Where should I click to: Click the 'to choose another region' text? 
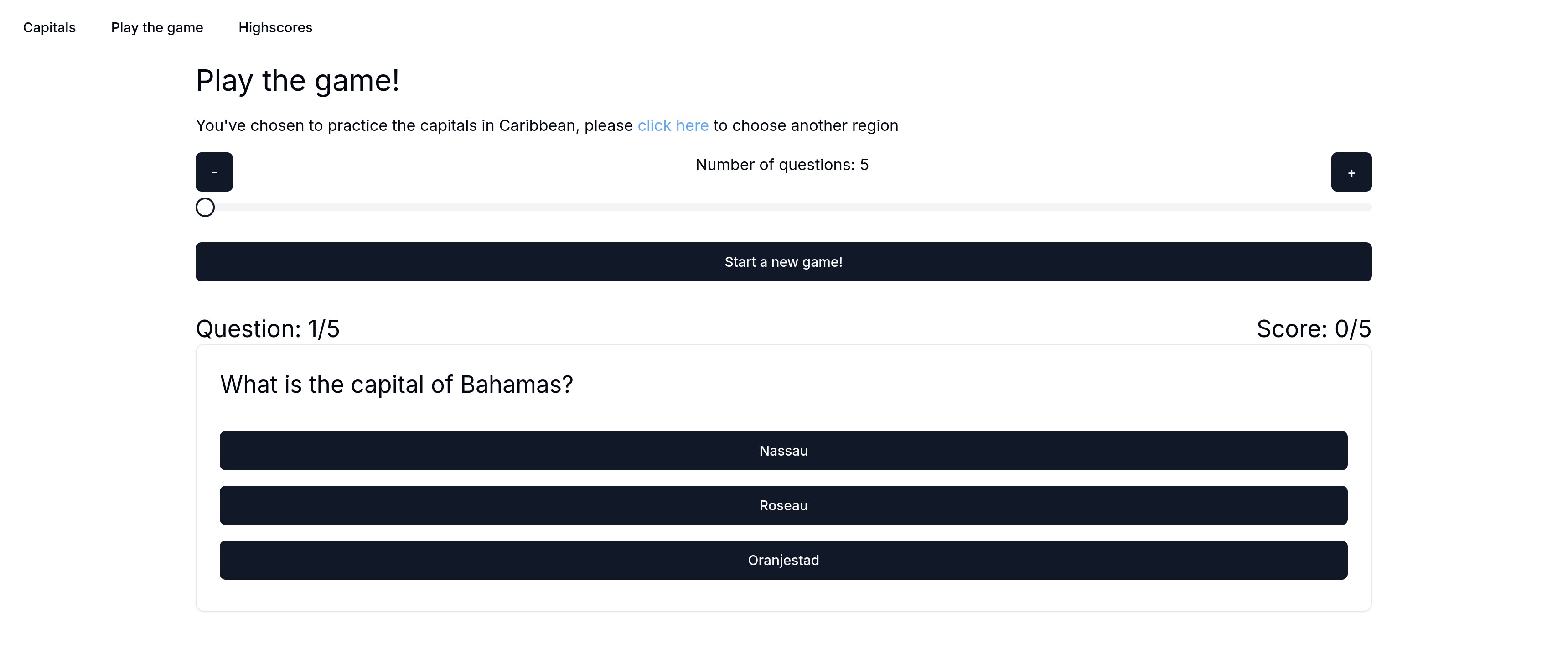click(805, 125)
